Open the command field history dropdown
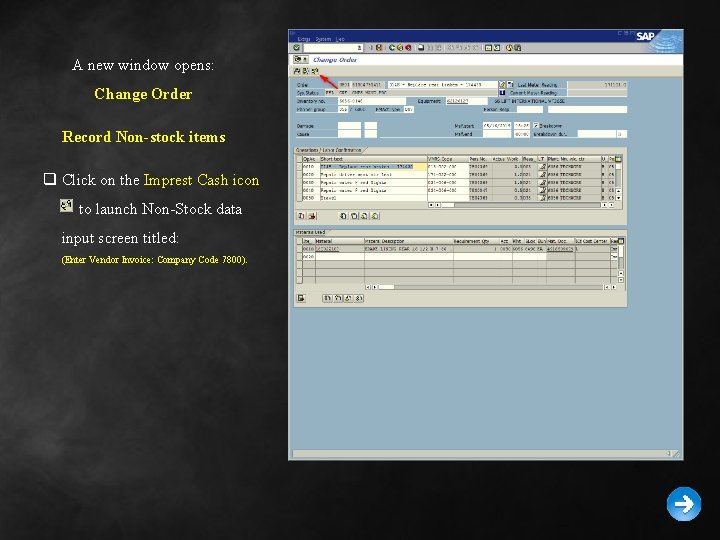720x540 pixels. 360,48
